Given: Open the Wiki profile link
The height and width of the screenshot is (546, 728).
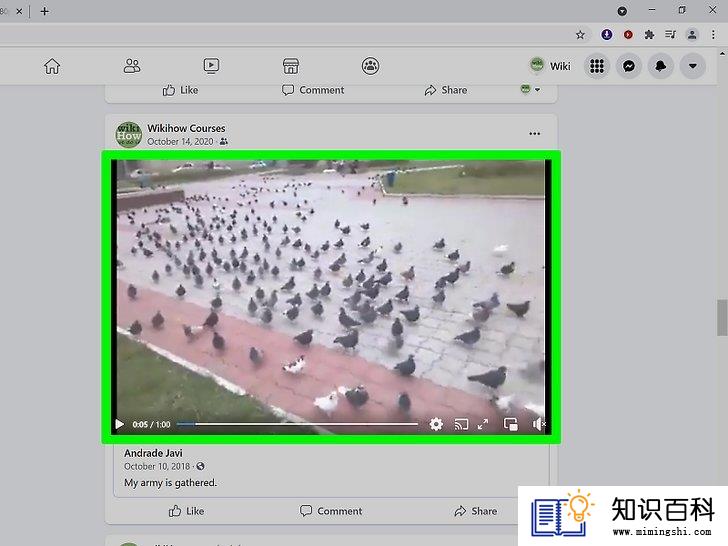Looking at the screenshot, I should click(550, 66).
